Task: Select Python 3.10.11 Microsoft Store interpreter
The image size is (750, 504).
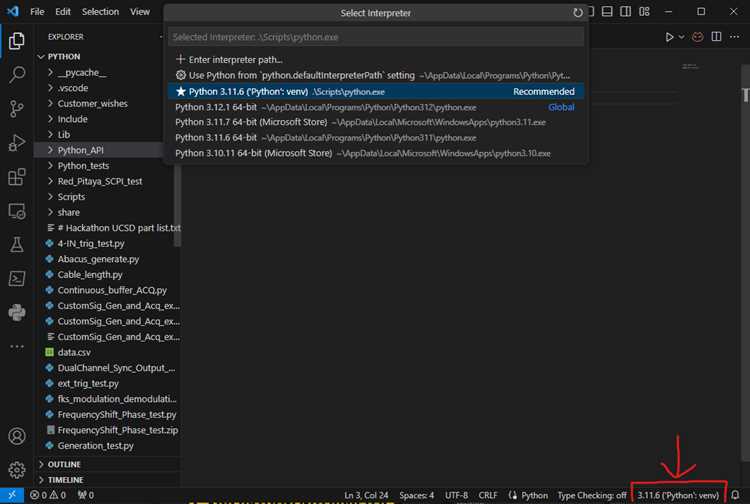Action: click(x=376, y=153)
